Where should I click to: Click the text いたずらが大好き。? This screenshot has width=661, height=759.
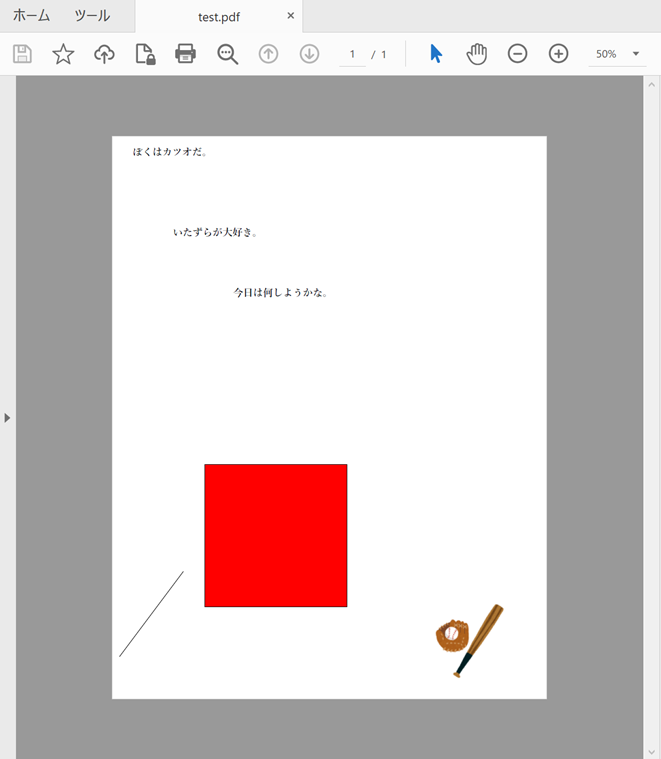point(215,232)
